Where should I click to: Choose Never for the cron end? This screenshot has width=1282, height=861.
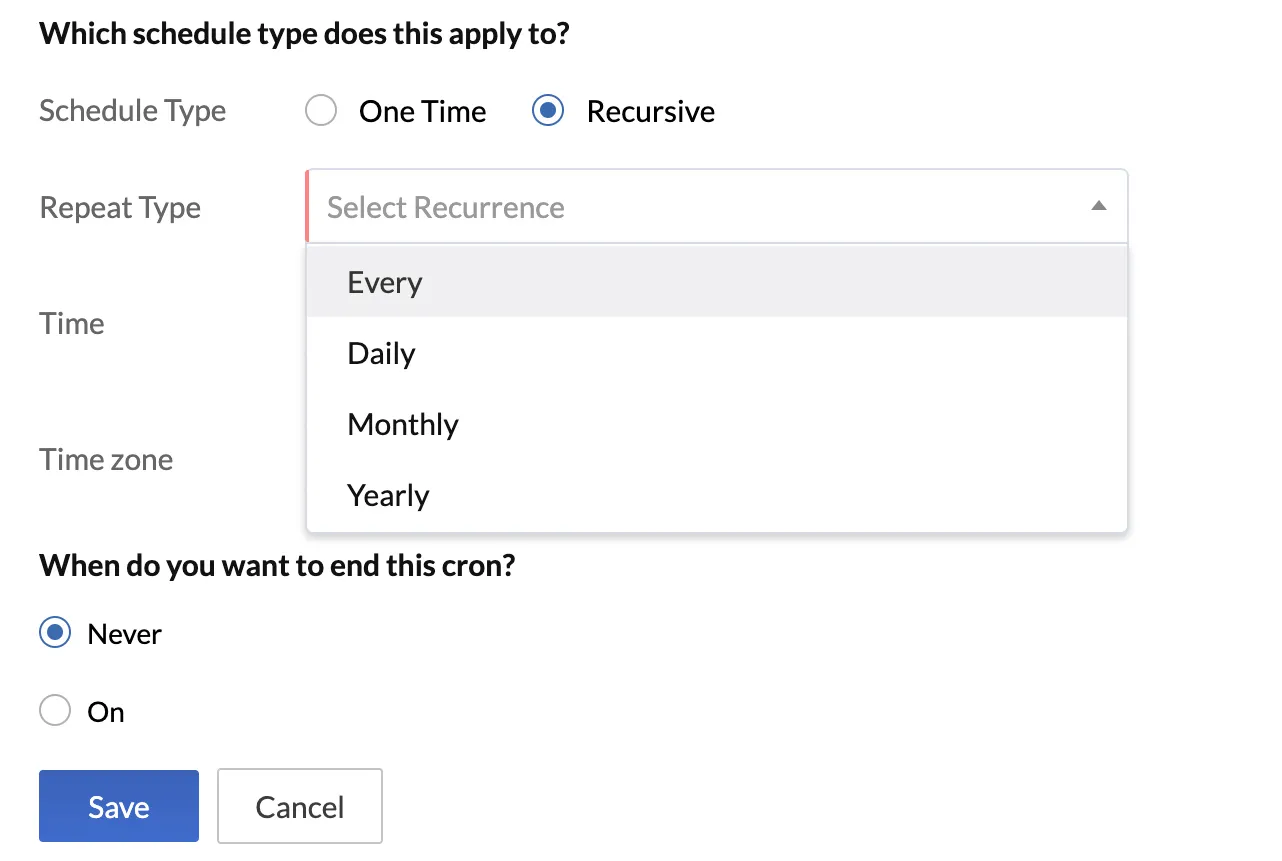pos(55,633)
